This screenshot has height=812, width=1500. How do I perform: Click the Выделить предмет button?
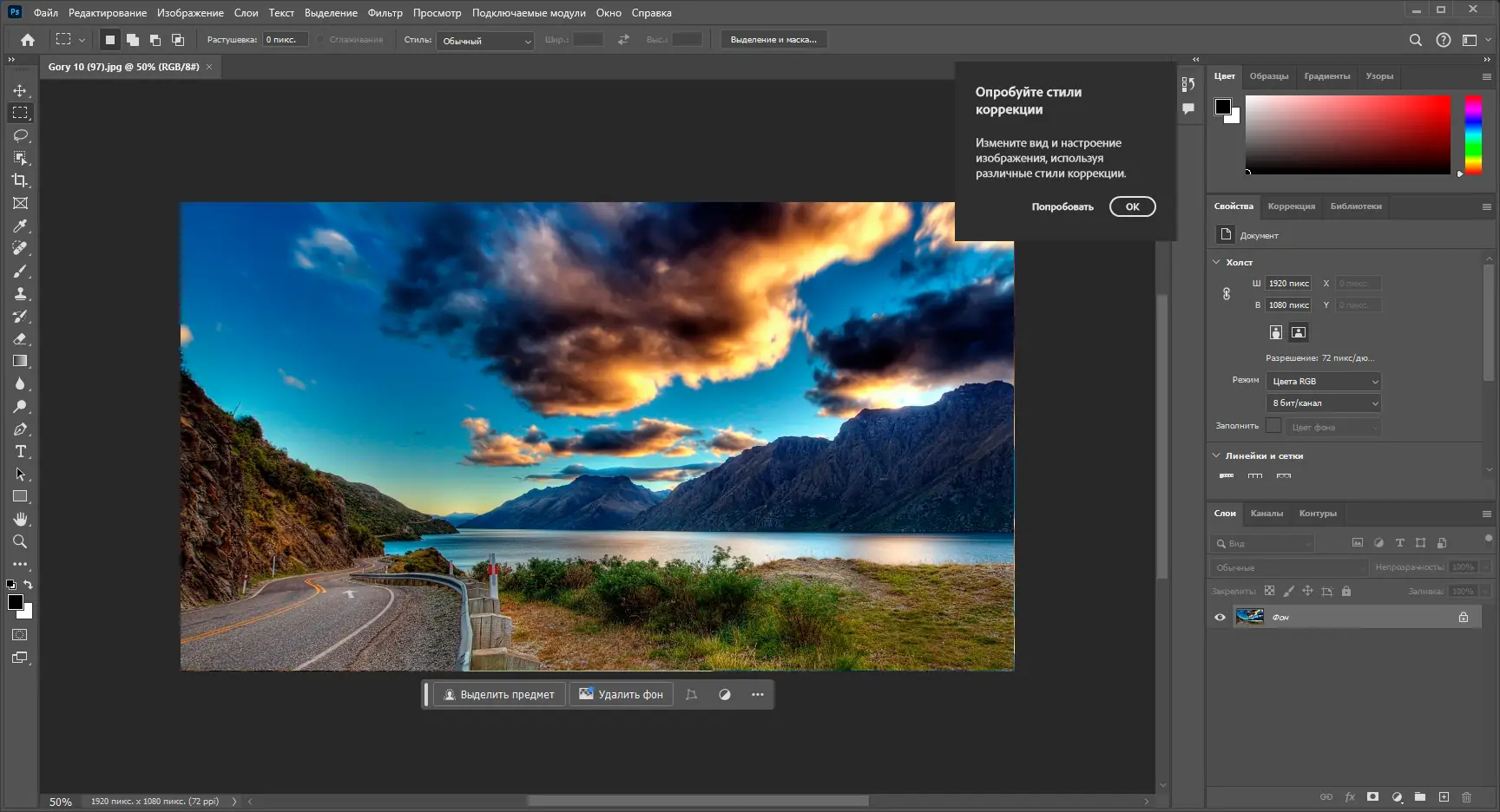click(x=499, y=694)
